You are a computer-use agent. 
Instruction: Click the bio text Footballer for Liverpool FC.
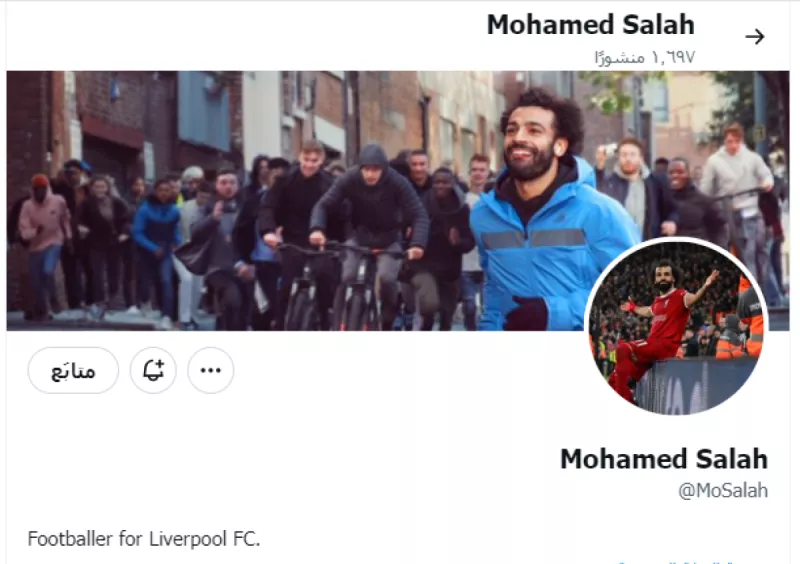tap(144, 539)
